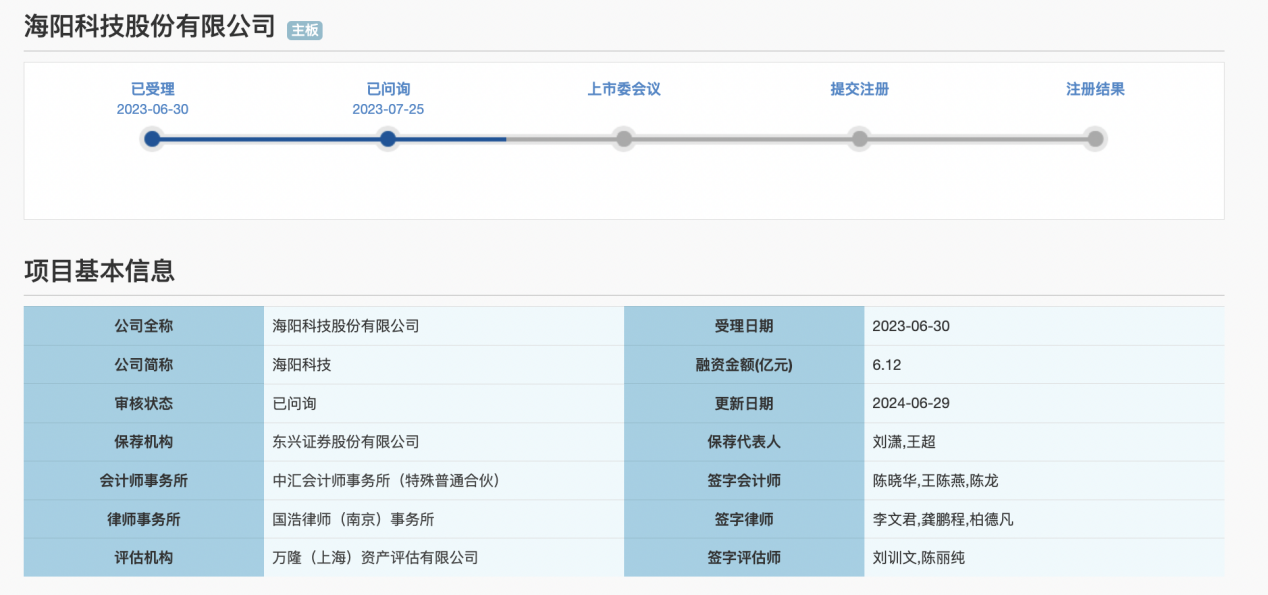The image size is (1268, 595).
Task: Click the blue filled segment of the progress bar
Action: 270,139
